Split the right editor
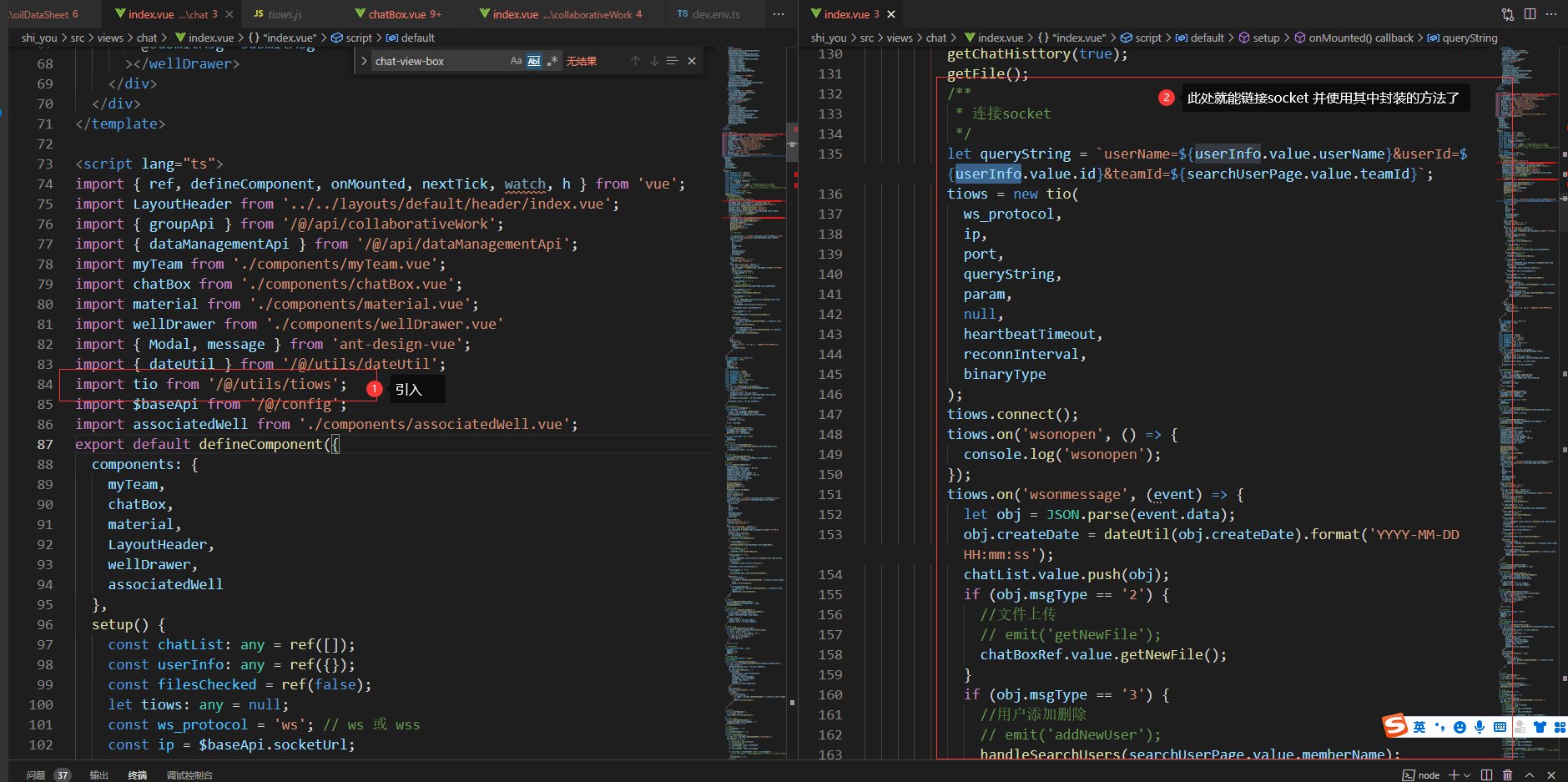Viewport: 1568px width, 782px height. (1530, 14)
